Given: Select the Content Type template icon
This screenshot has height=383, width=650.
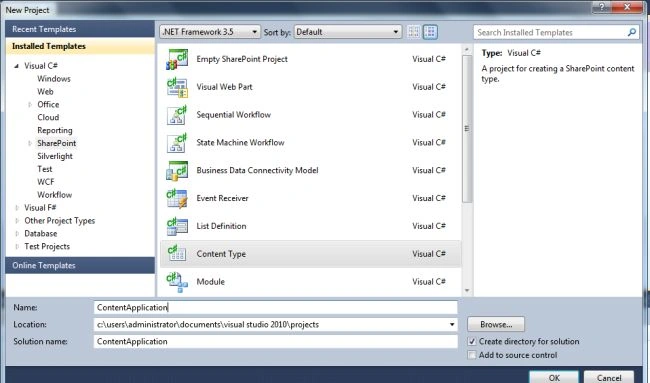Looking at the screenshot, I should pos(177,254).
